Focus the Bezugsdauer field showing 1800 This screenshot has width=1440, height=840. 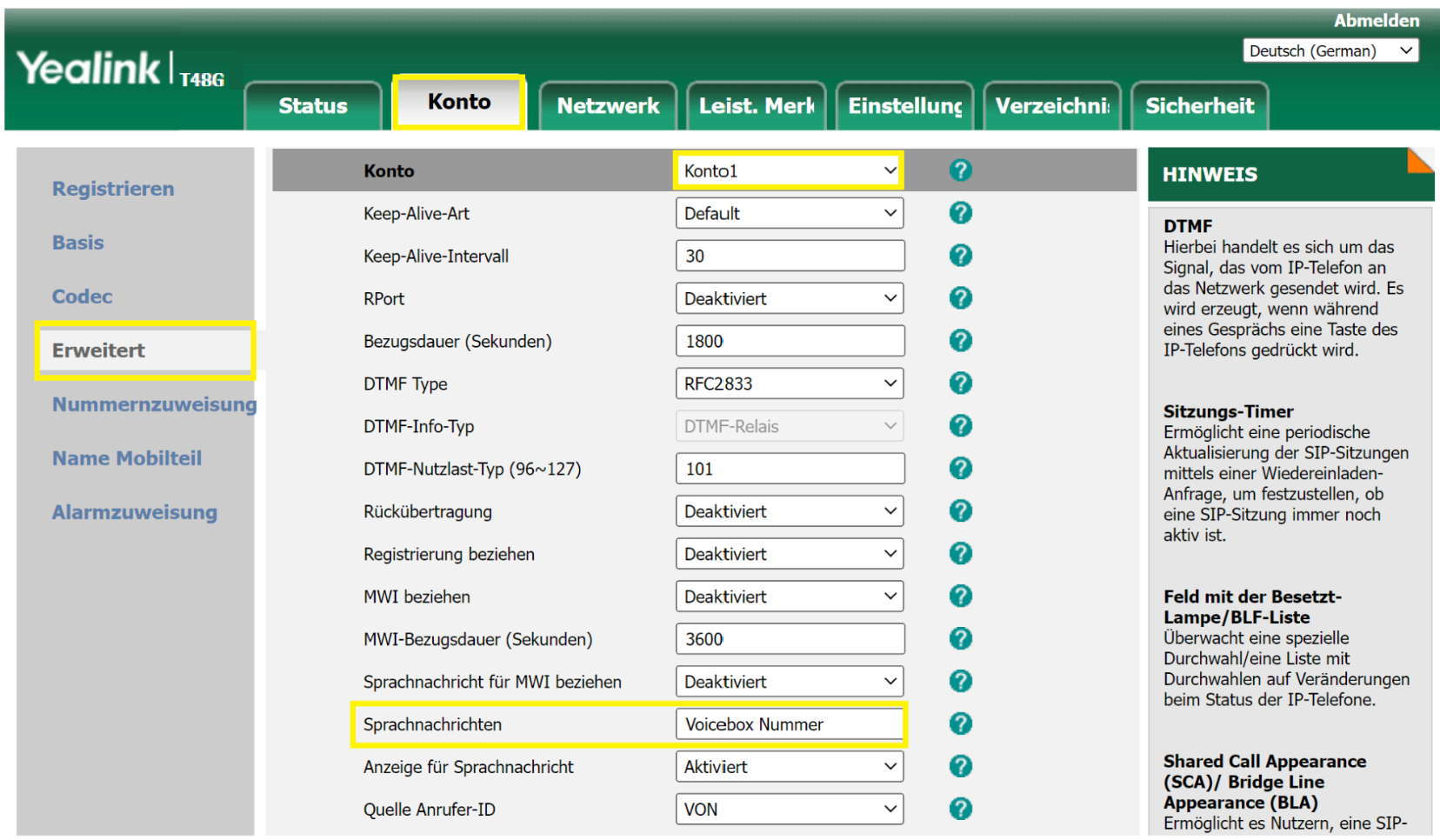pyautogui.click(x=790, y=341)
